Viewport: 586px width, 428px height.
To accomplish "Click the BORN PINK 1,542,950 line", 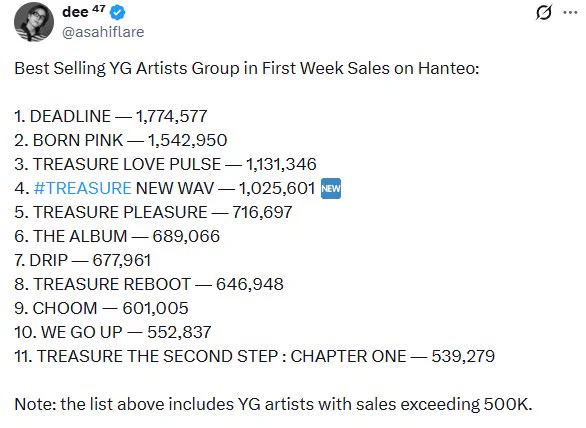I will tap(121, 140).
